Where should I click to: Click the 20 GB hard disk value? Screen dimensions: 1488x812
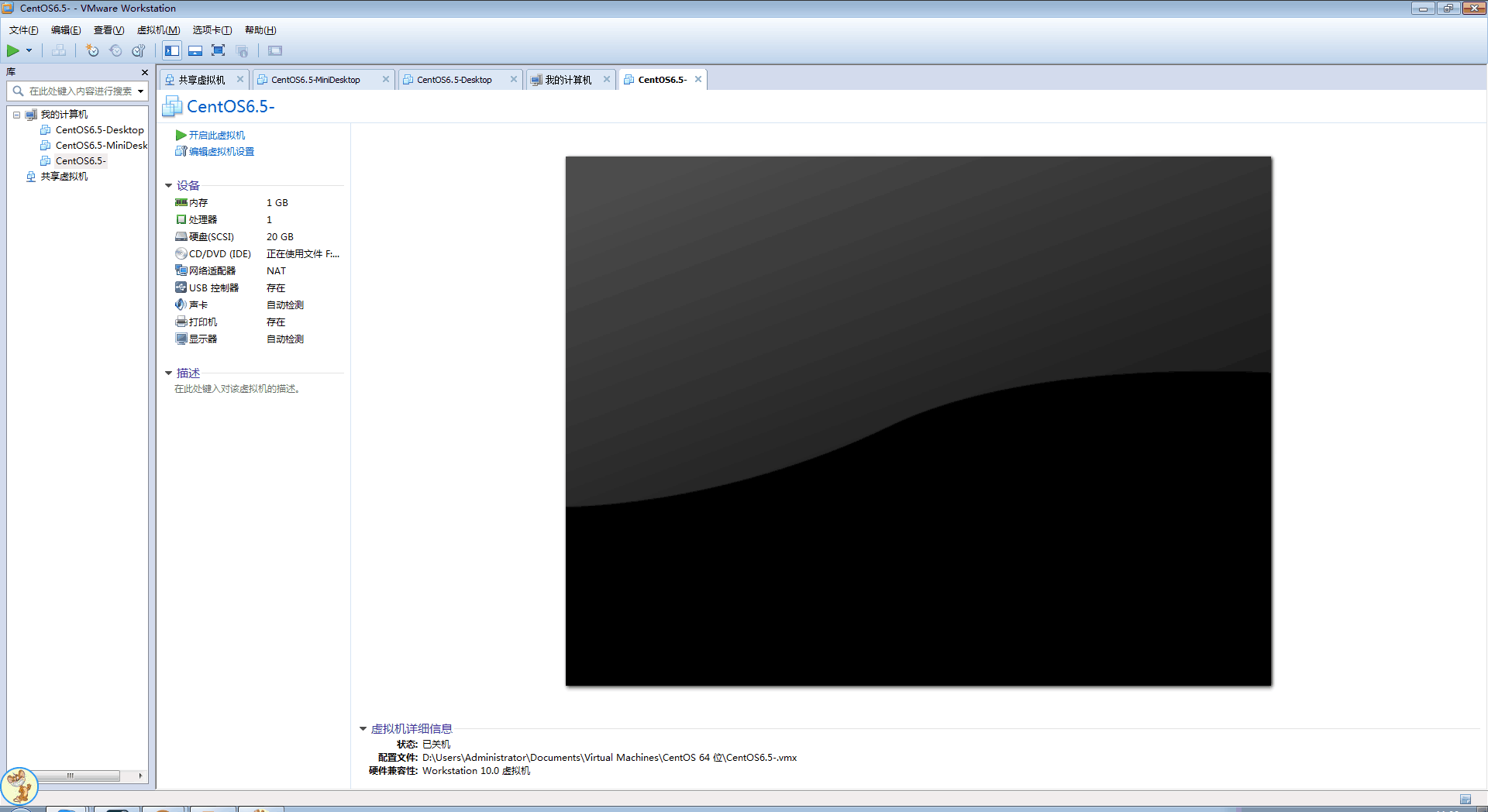(280, 237)
